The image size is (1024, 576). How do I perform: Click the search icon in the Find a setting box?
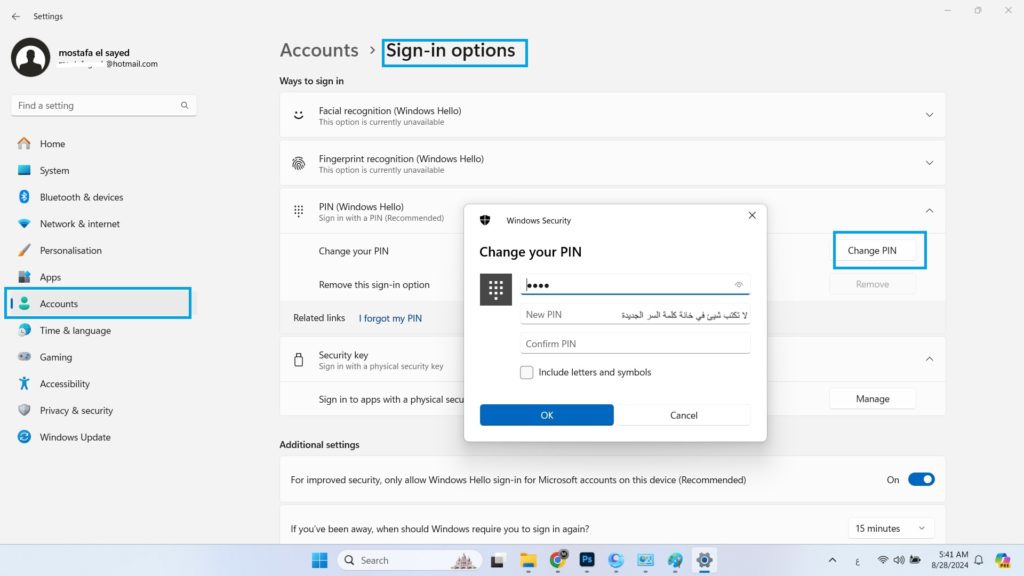tap(184, 105)
